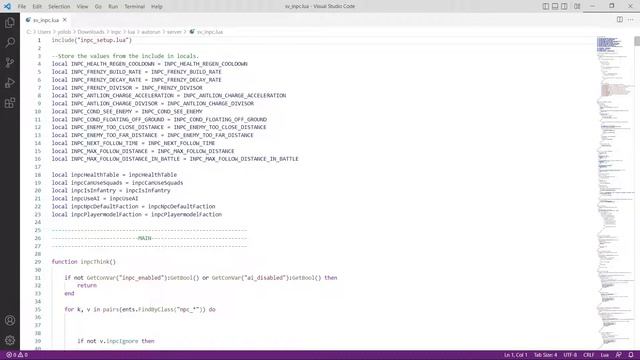Toggle the secondary side bar layout icon
640x360 pixels.
[564, 6]
